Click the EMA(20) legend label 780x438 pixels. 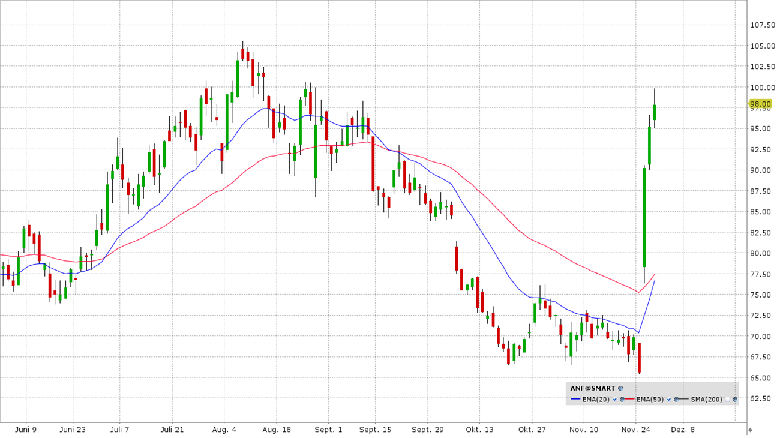(596, 399)
